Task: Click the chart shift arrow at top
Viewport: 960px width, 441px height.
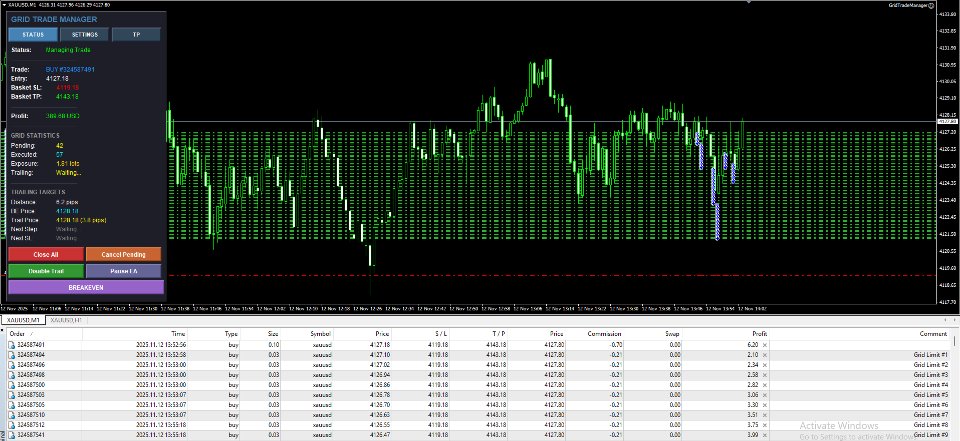Action: [x=749, y=2]
